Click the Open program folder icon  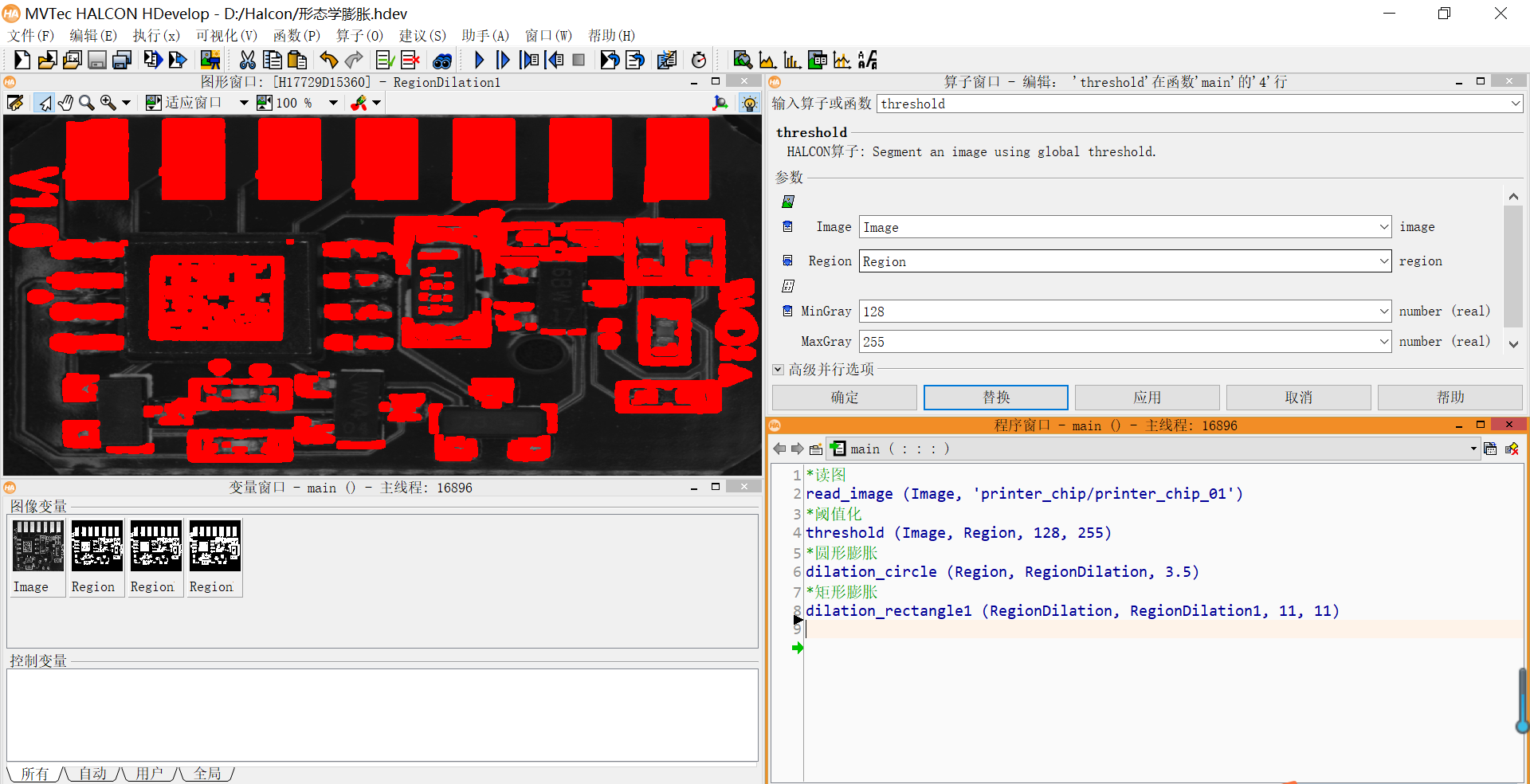47,60
